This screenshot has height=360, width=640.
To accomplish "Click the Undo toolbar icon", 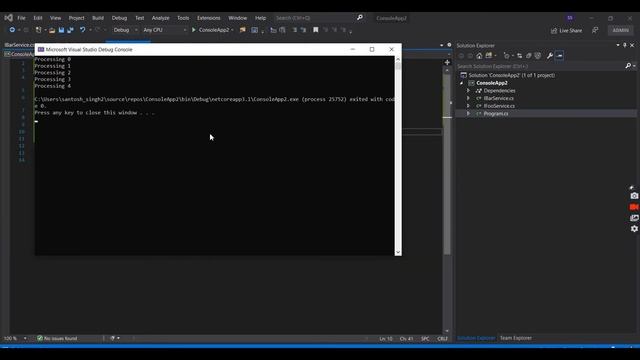I will point(82,30).
